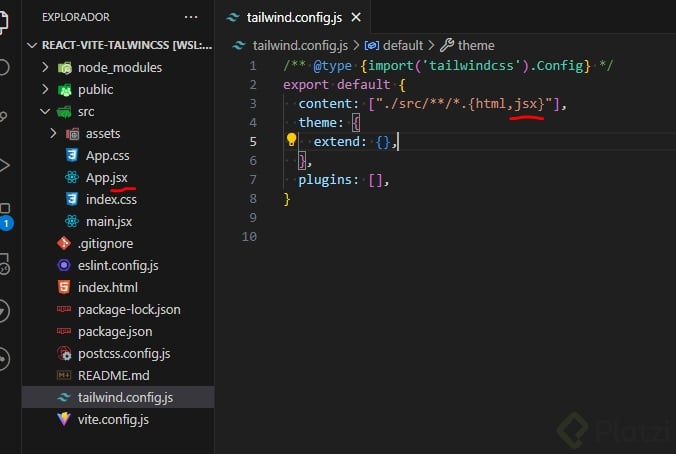Click the 'extend' key on line 5
Image resolution: width=676 pixels, height=454 pixels.
(337, 142)
